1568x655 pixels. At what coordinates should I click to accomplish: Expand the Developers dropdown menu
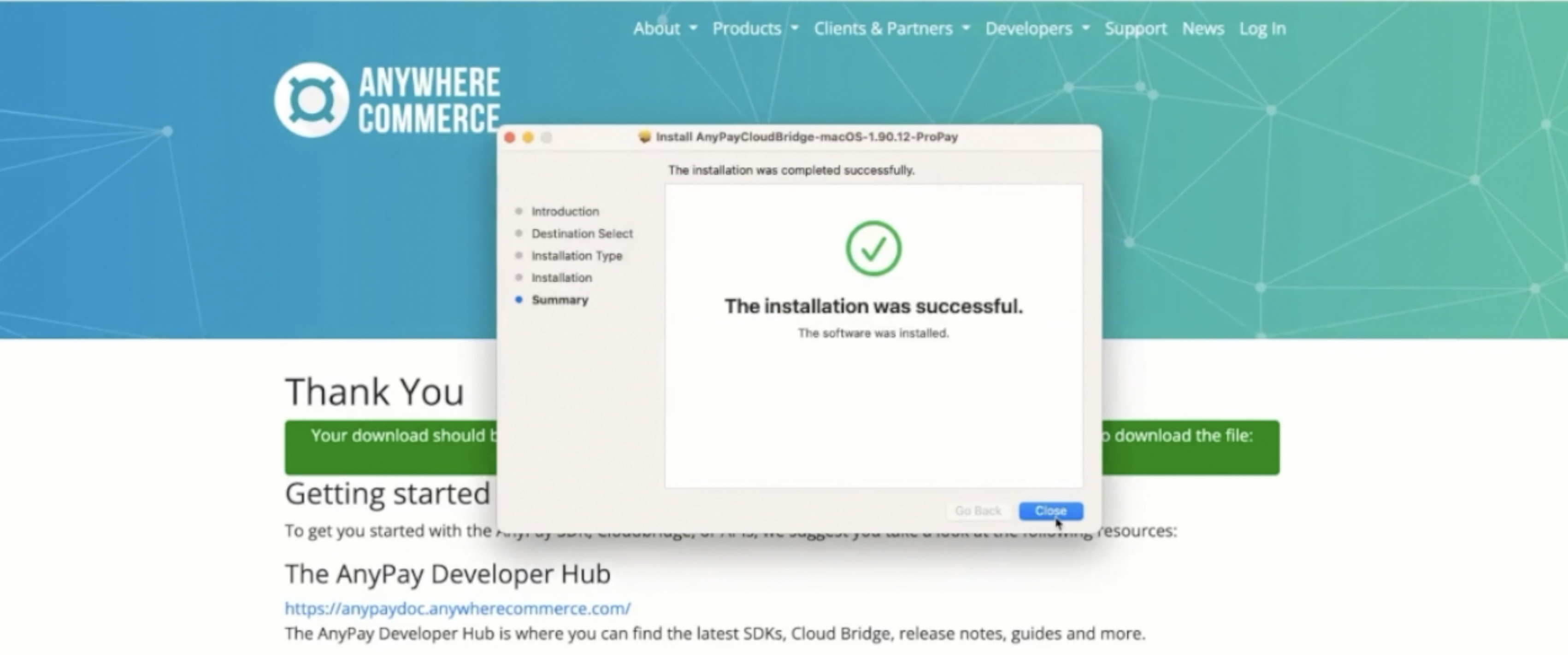1037,29
